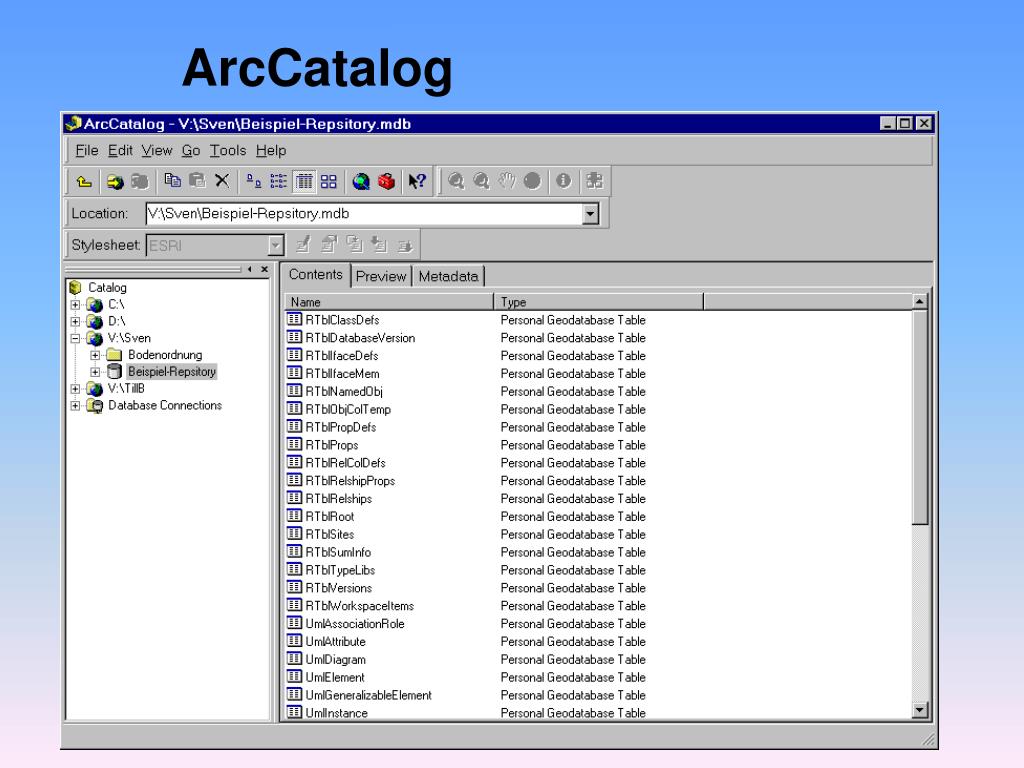Select the RTblClassDefs table

click(x=342, y=320)
